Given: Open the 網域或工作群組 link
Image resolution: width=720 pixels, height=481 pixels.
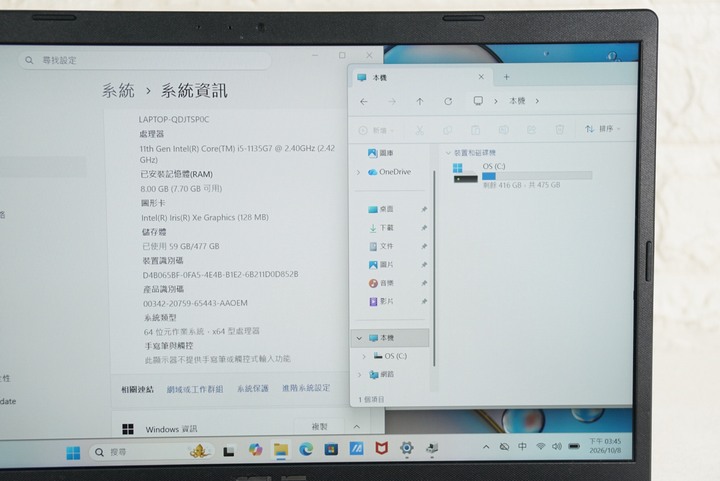Looking at the screenshot, I should click(x=195, y=389).
